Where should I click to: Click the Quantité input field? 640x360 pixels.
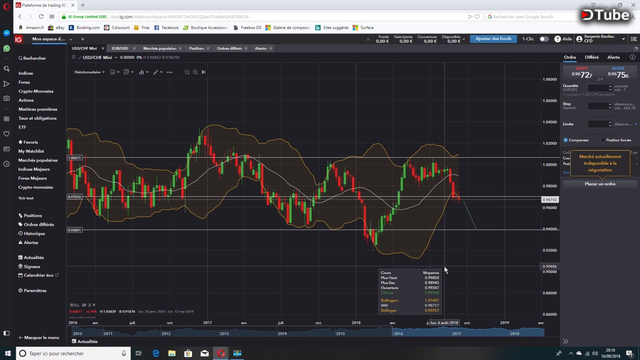click(x=599, y=88)
